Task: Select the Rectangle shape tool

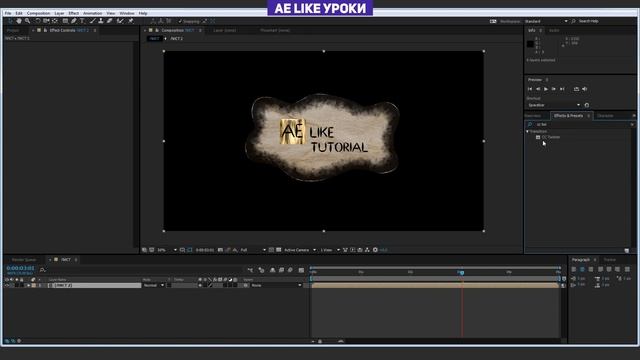Action: tap(65, 21)
